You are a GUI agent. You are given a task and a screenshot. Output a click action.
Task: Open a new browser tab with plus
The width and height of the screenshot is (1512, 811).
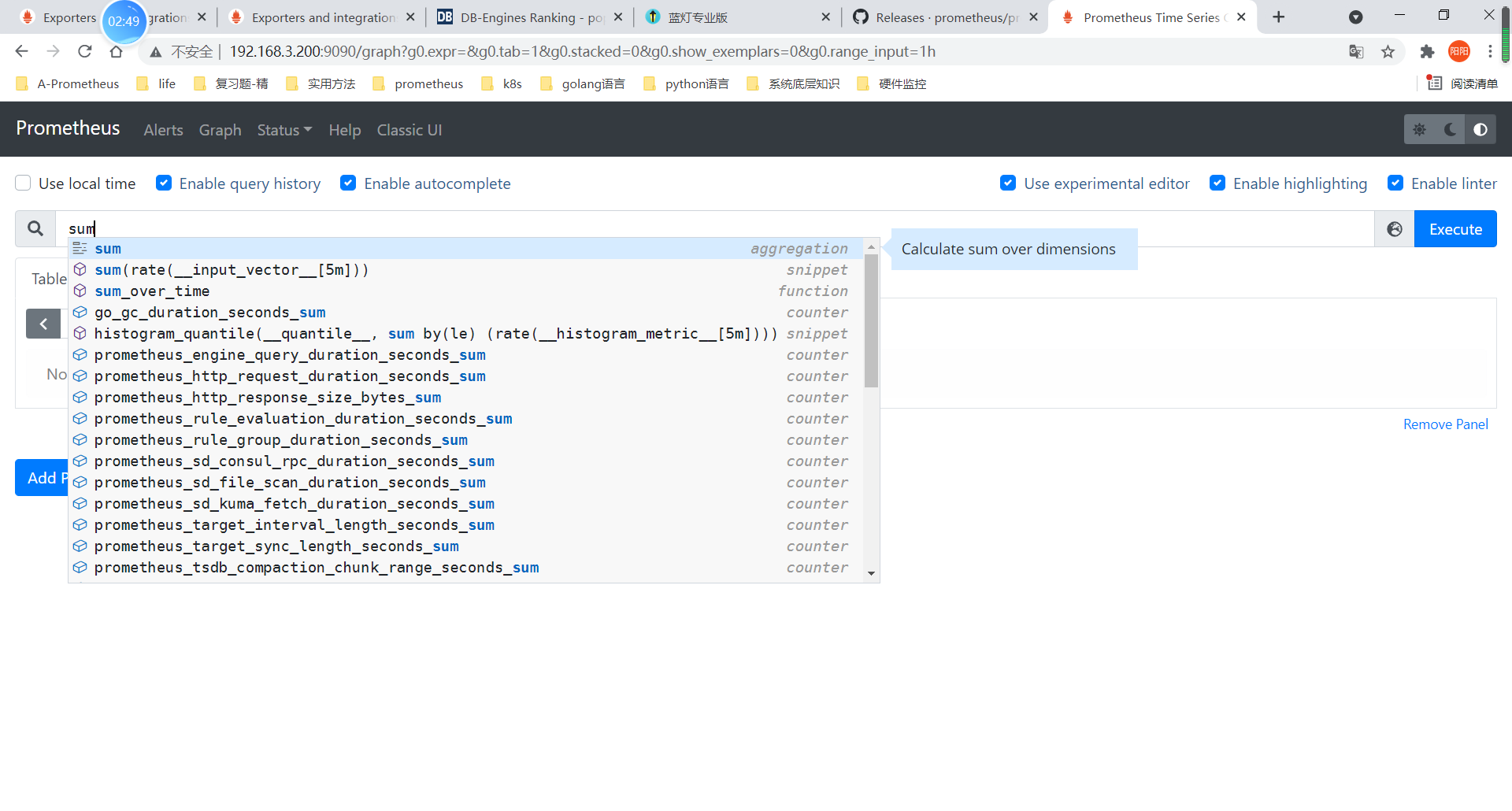(1279, 17)
